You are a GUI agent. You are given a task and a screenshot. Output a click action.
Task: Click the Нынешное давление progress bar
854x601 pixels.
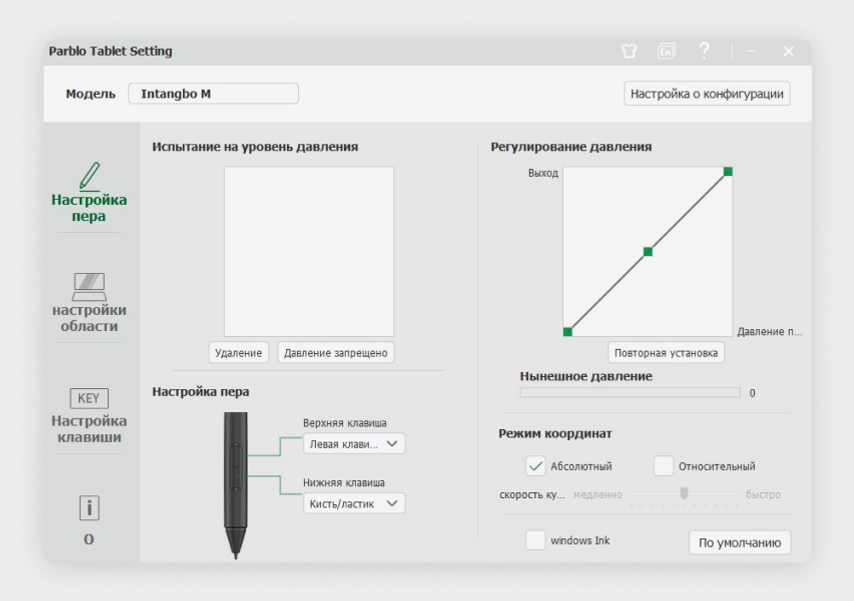(x=630, y=393)
